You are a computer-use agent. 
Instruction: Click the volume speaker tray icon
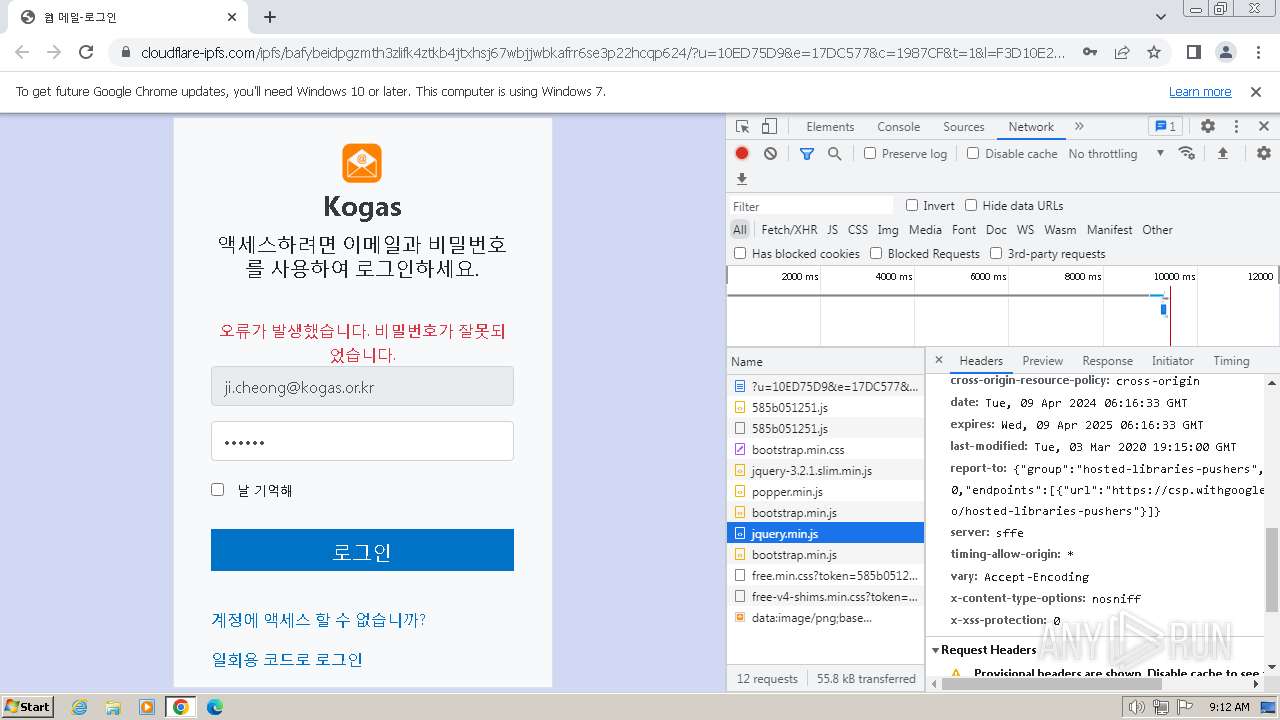tap(1136, 707)
